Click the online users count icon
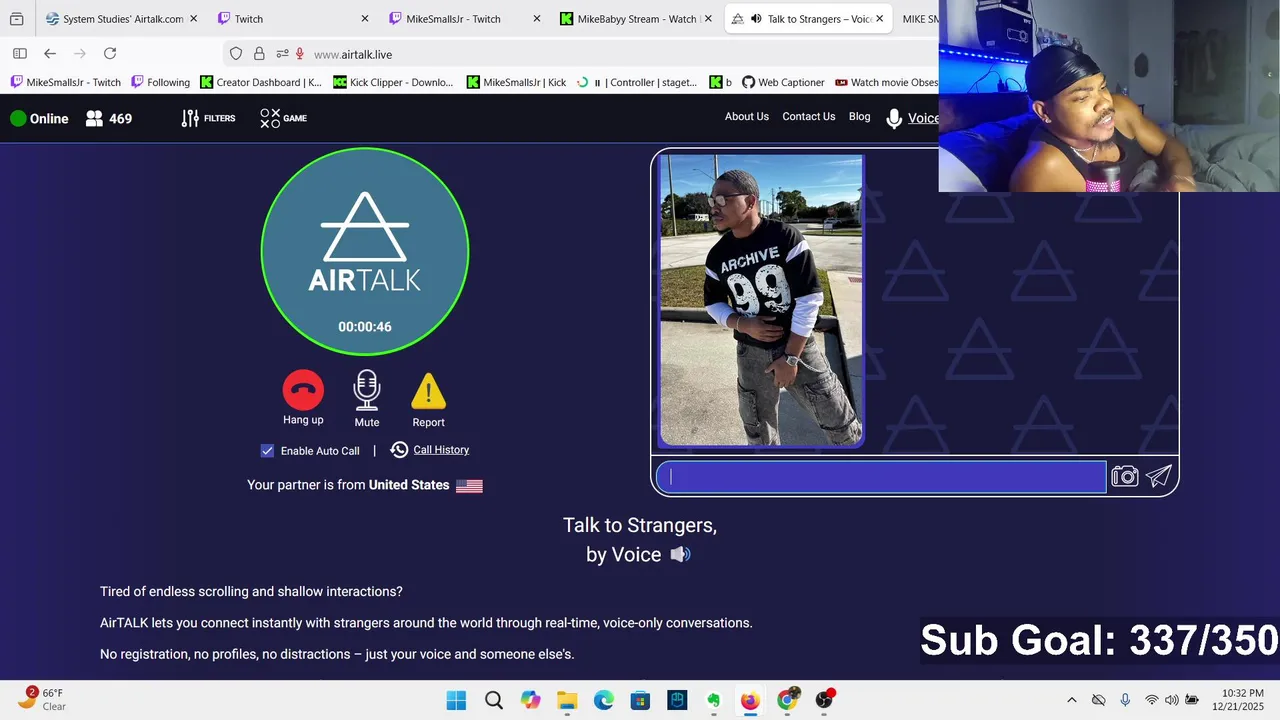 [95, 118]
